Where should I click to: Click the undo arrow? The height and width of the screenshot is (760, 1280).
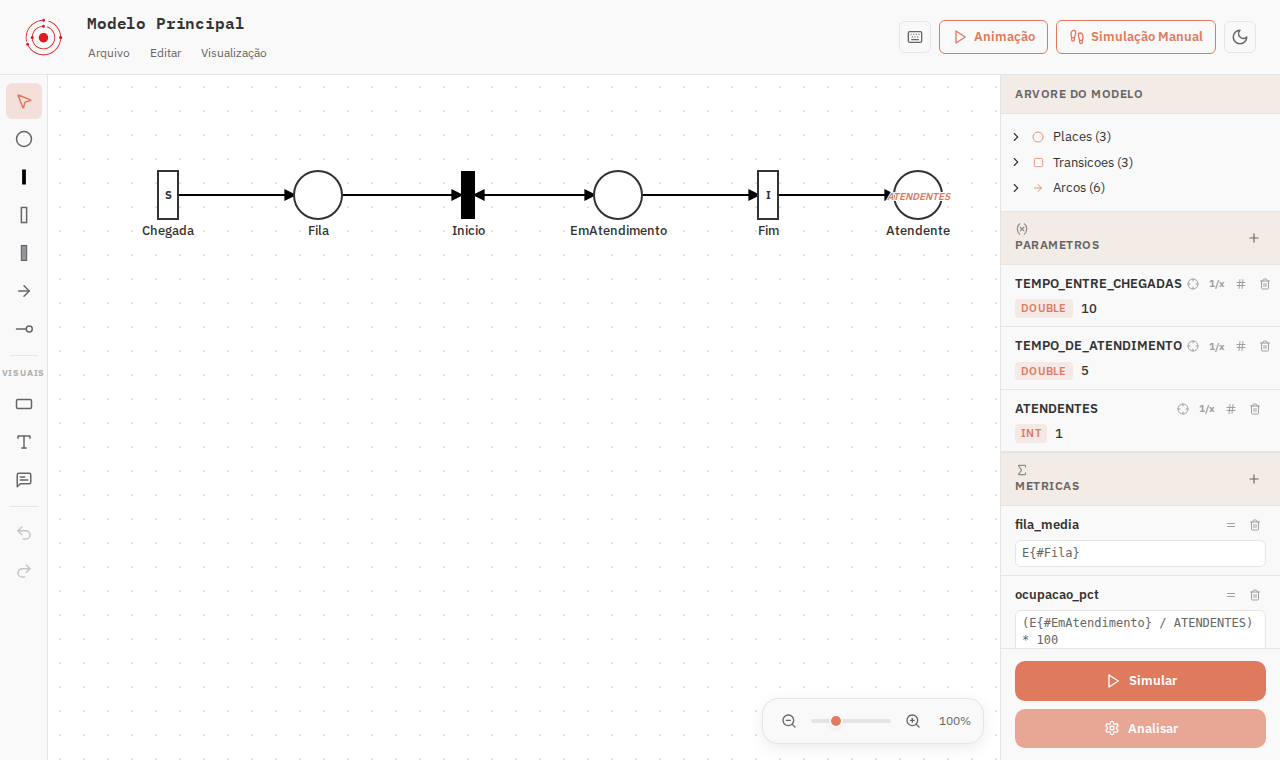pyautogui.click(x=24, y=533)
